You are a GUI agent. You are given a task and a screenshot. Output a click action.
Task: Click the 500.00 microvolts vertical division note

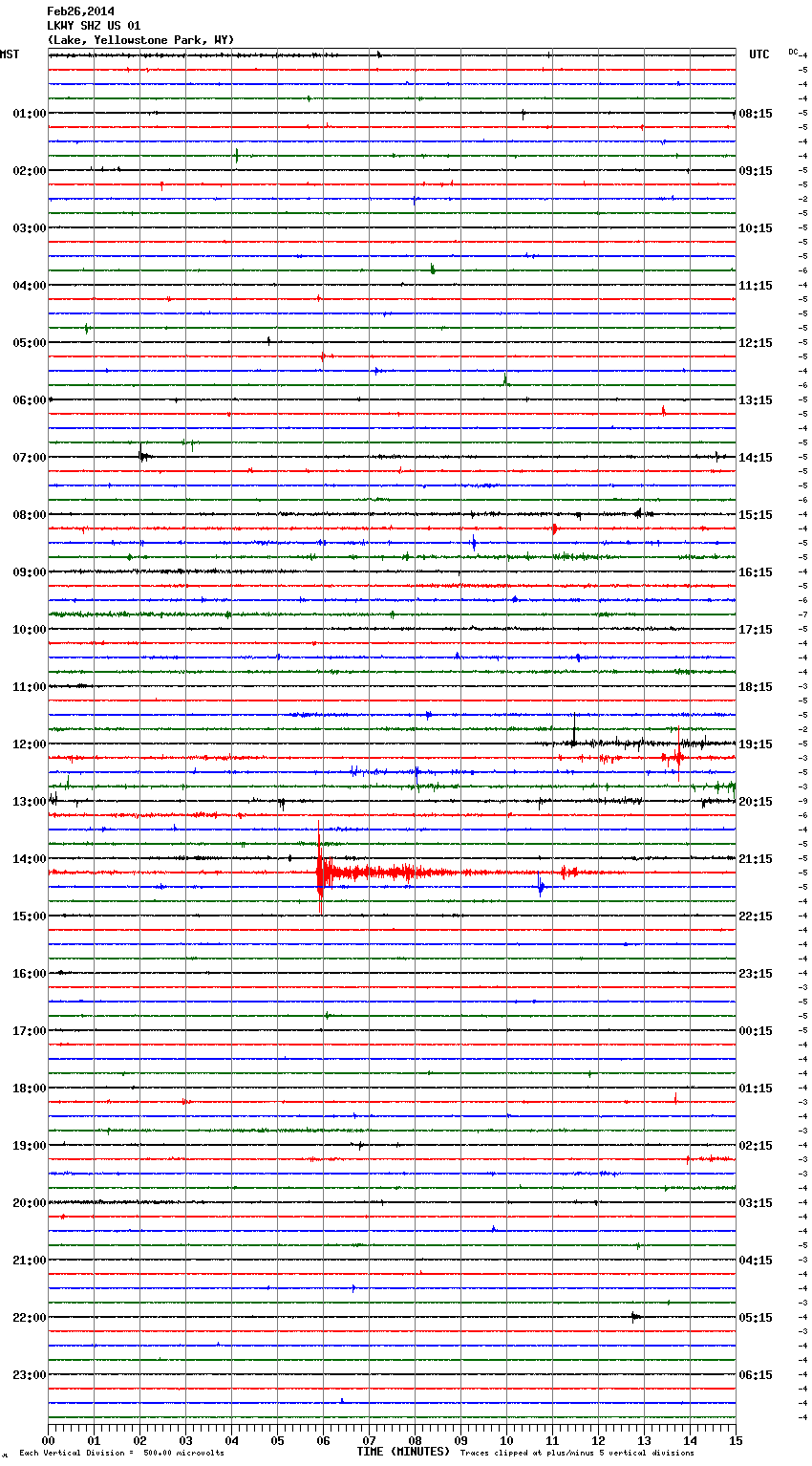click(x=121, y=1454)
